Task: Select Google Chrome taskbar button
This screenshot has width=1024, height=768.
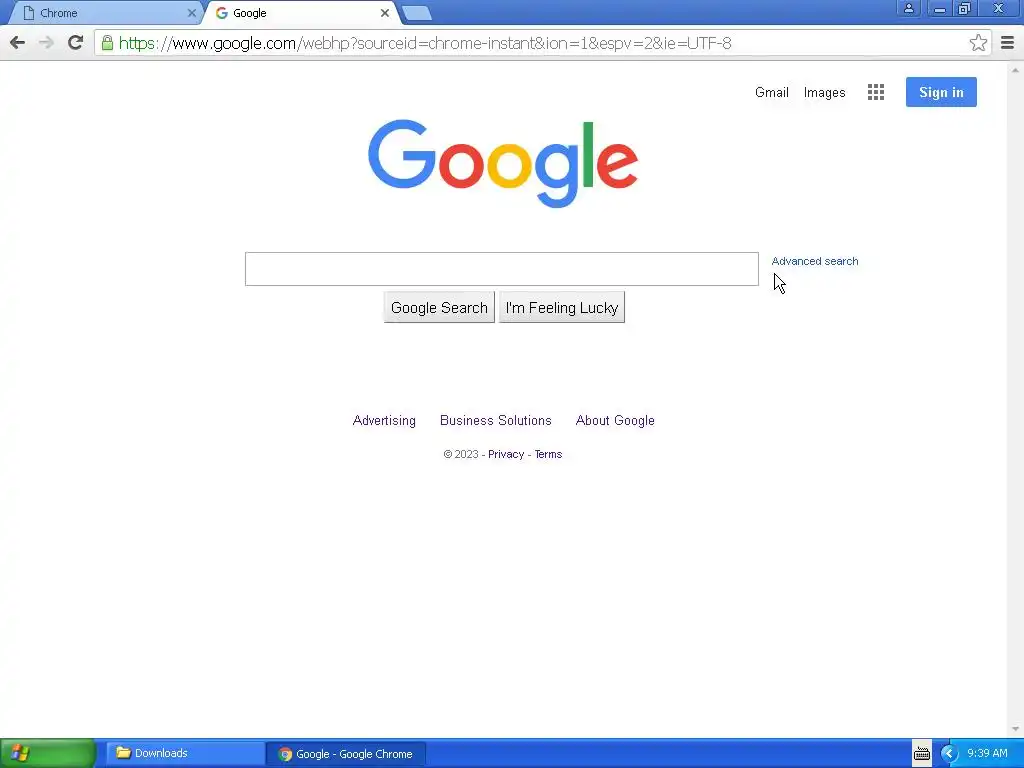Action: [x=346, y=754]
